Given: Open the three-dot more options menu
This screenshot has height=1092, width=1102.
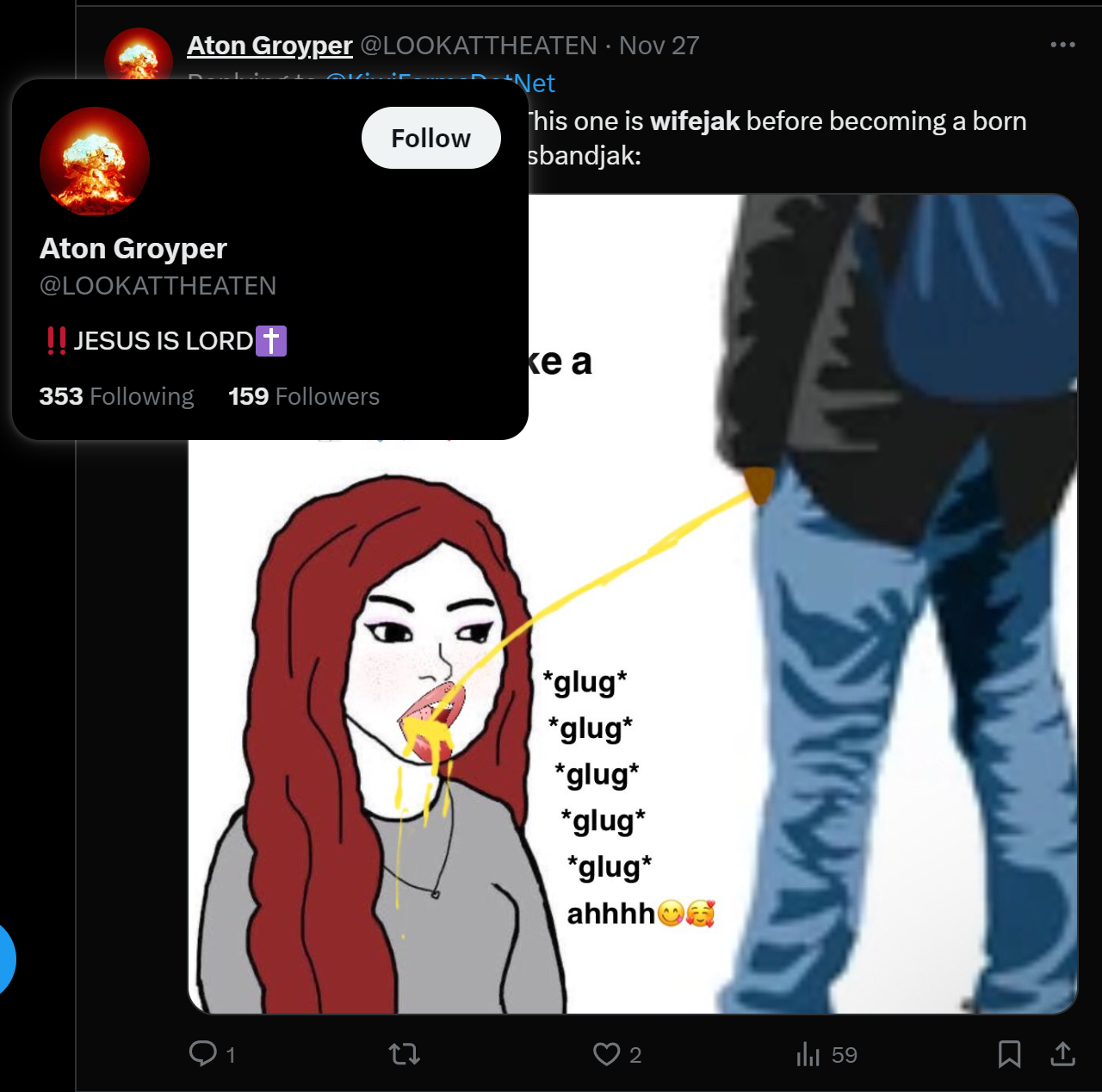Looking at the screenshot, I should (1062, 44).
